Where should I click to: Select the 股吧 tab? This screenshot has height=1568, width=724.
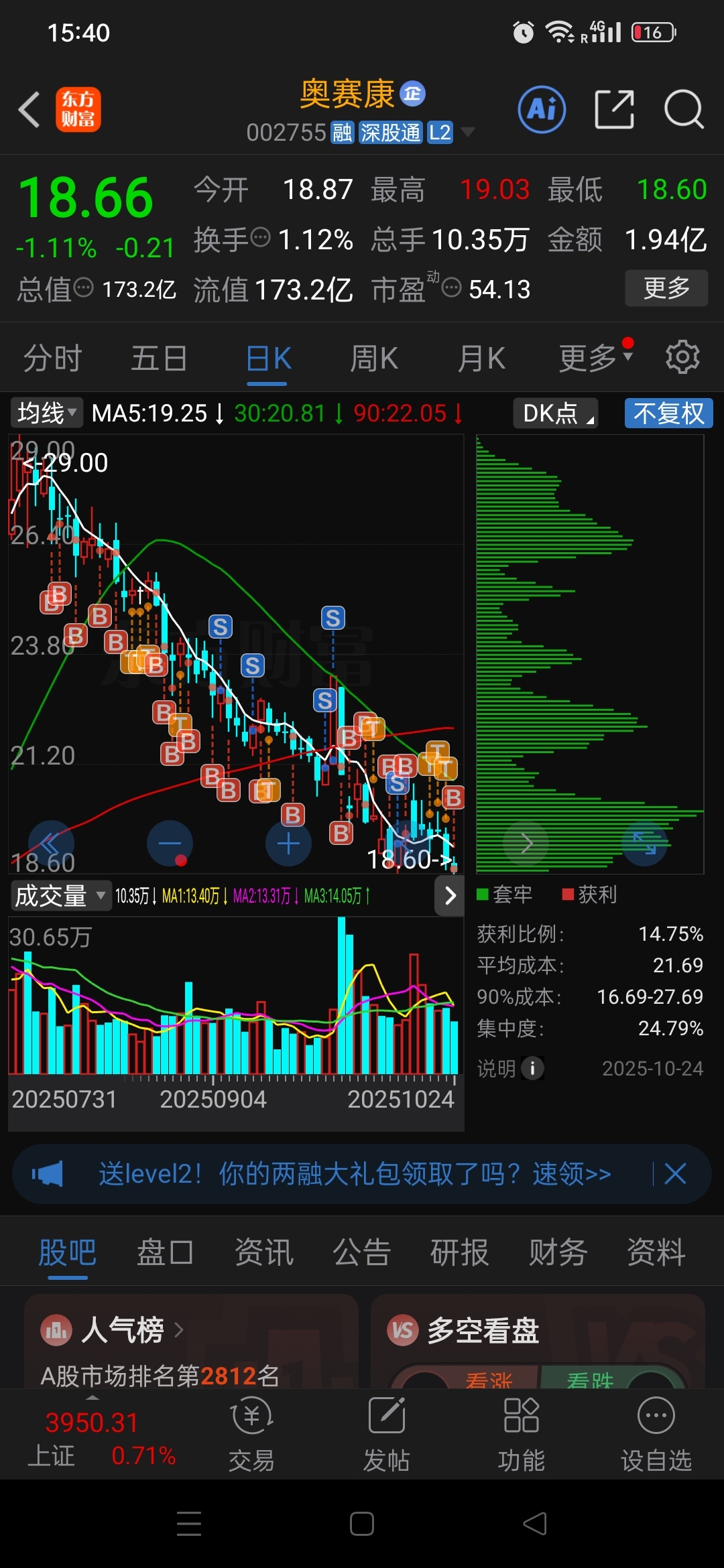[x=67, y=1252]
